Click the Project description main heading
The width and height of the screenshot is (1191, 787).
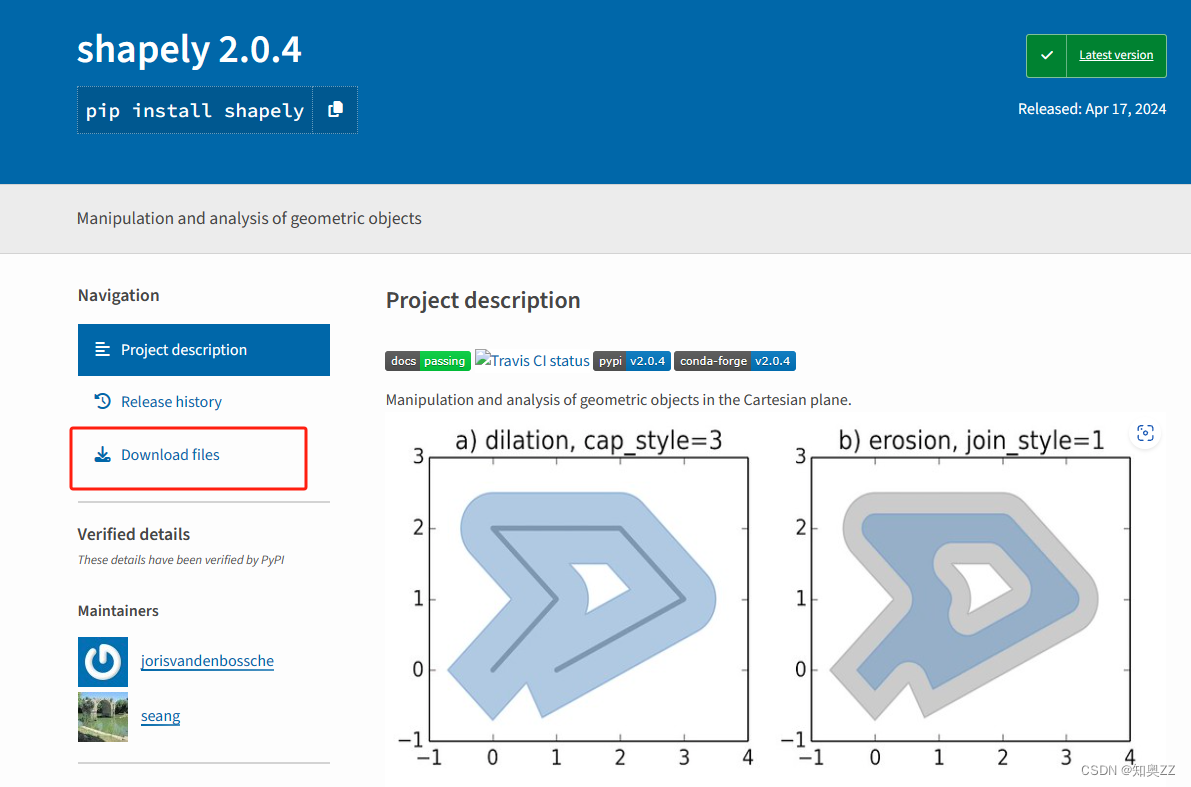pos(483,301)
